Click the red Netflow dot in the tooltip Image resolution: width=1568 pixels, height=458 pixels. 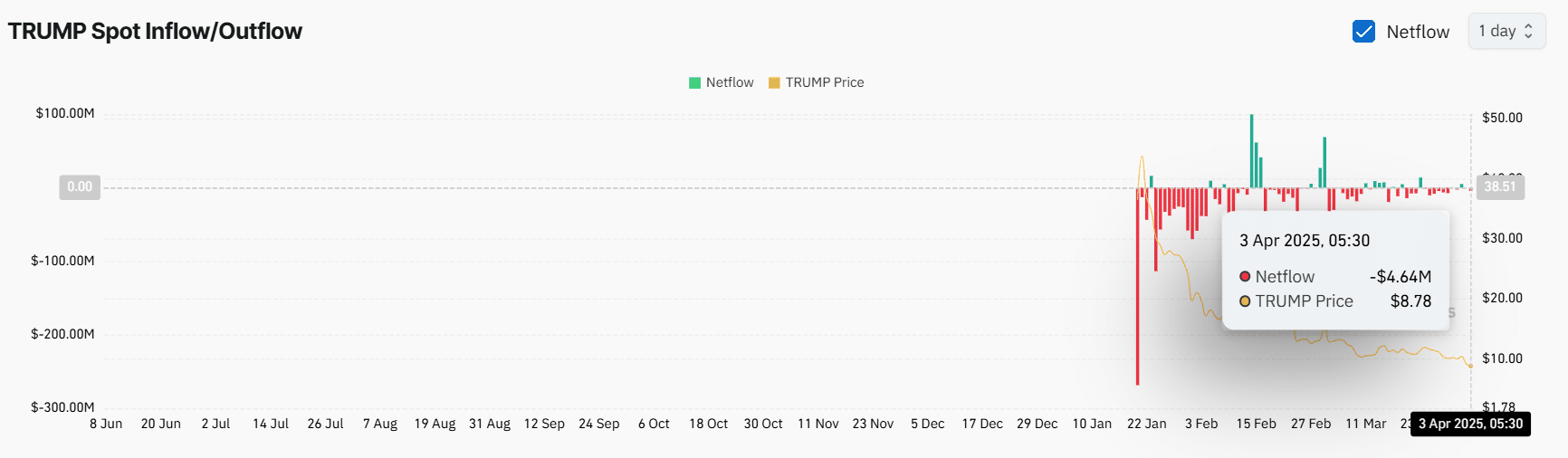click(1245, 277)
